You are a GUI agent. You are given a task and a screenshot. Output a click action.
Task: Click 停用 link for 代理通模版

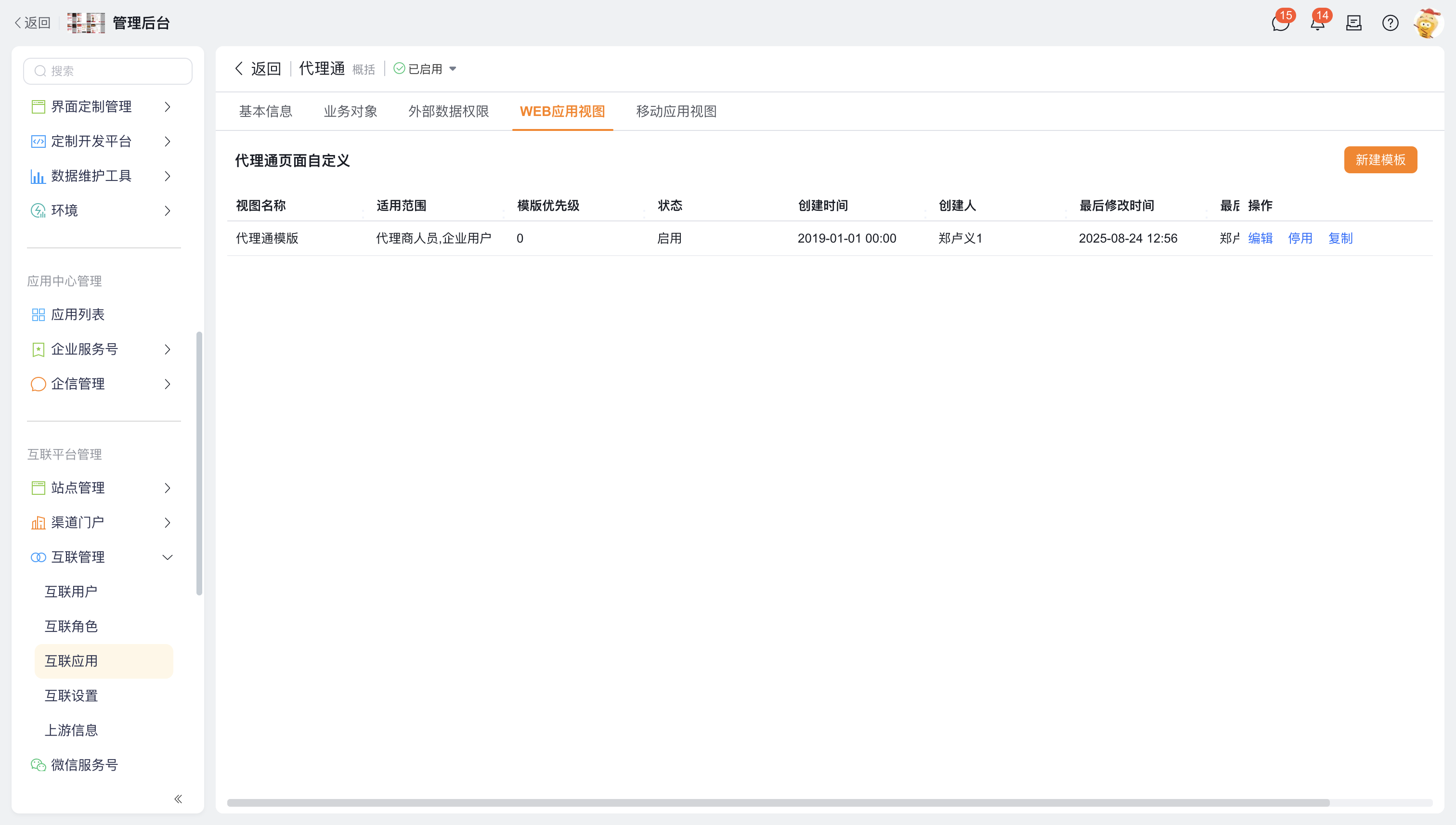pyautogui.click(x=1300, y=239)
